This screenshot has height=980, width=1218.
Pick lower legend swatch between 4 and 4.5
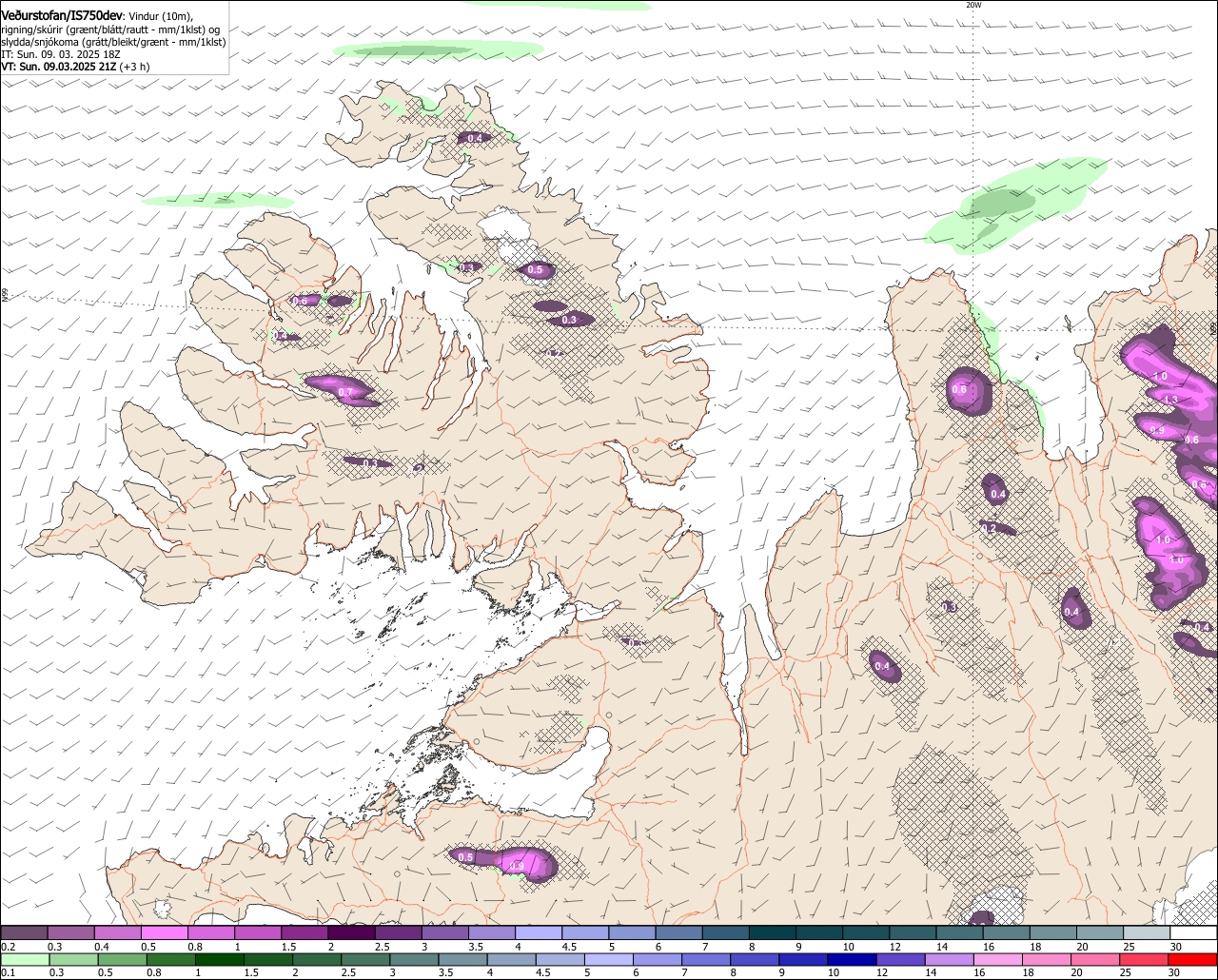click(x=512, y=959)
